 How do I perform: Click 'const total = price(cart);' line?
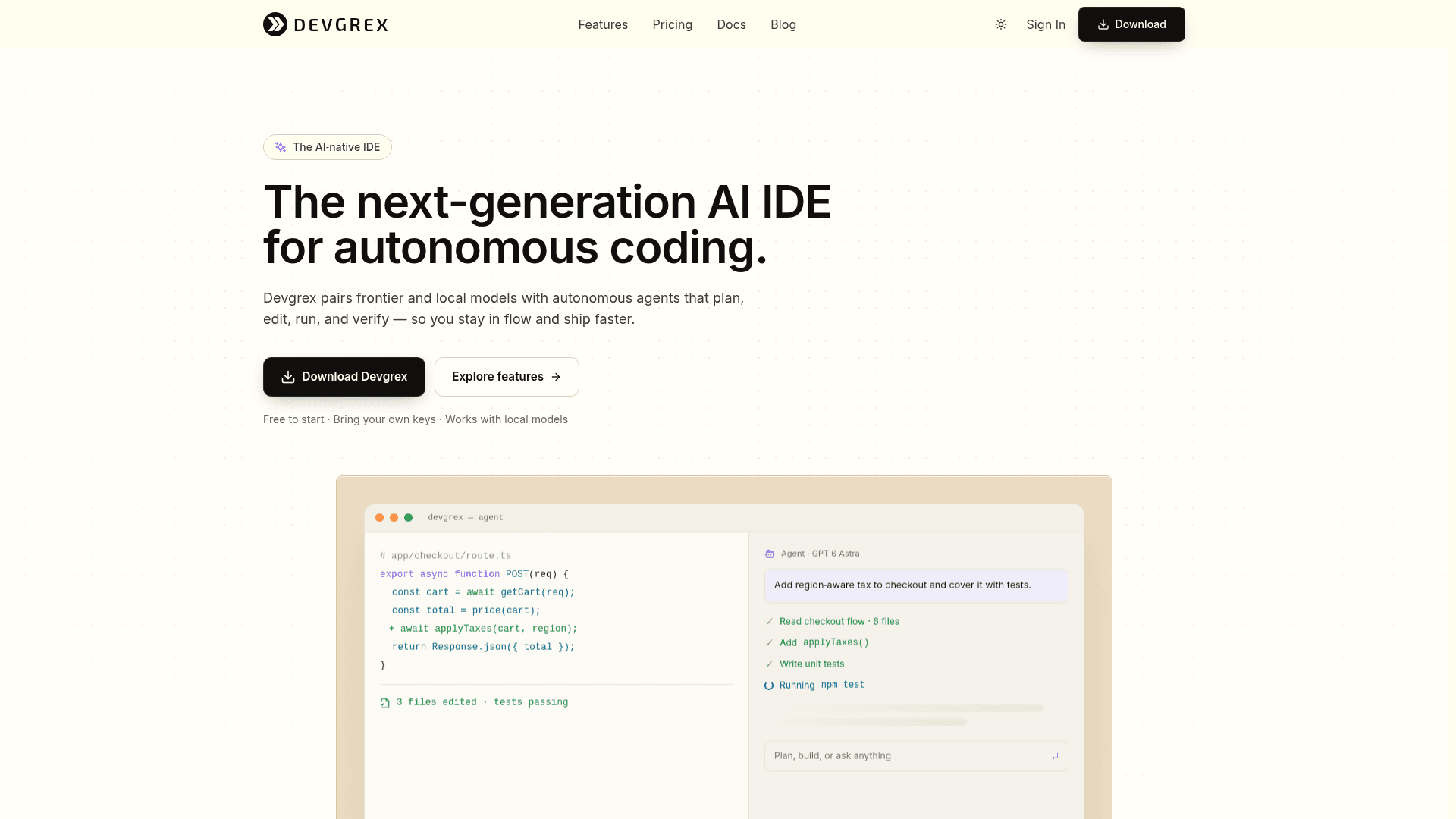pos(466,610)
